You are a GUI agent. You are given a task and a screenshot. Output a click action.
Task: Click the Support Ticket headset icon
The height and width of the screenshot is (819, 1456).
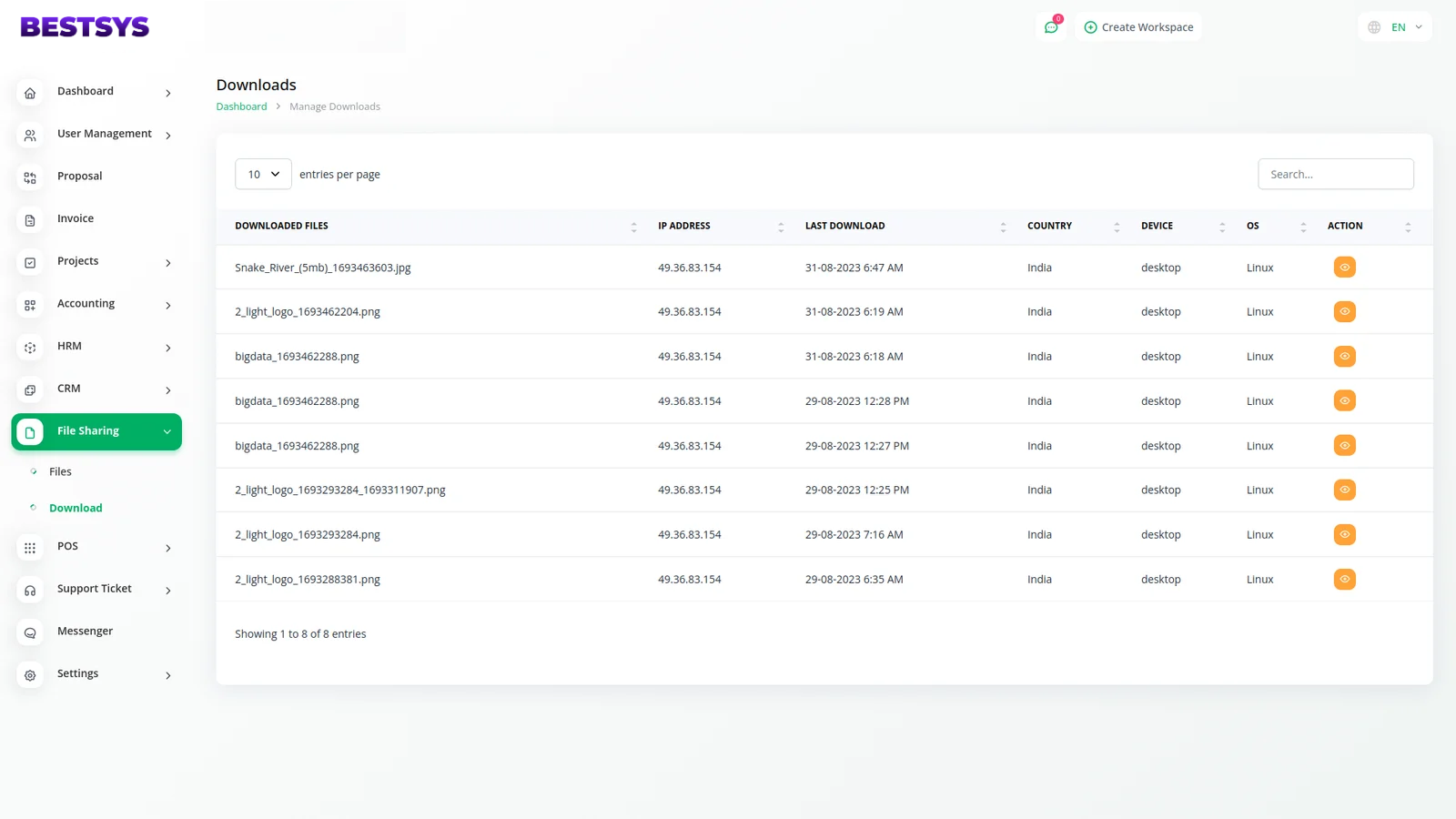[x=30, y=591]
